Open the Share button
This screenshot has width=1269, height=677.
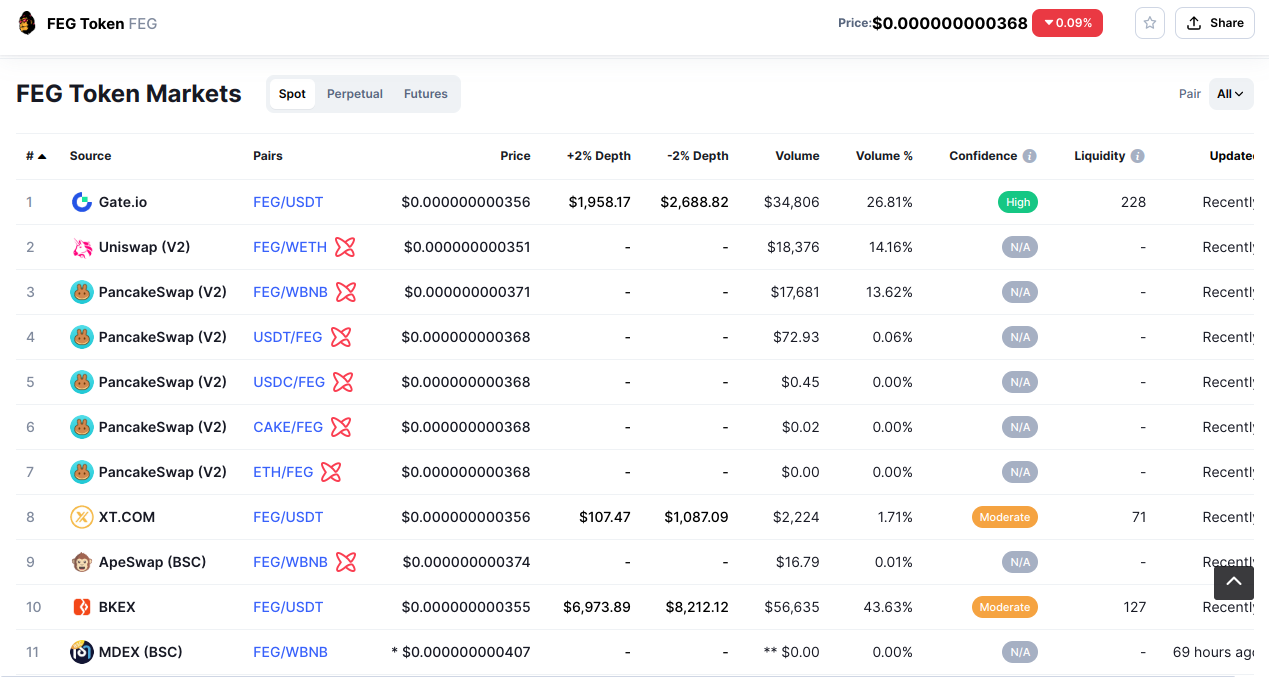click(x=1215, y=23)
